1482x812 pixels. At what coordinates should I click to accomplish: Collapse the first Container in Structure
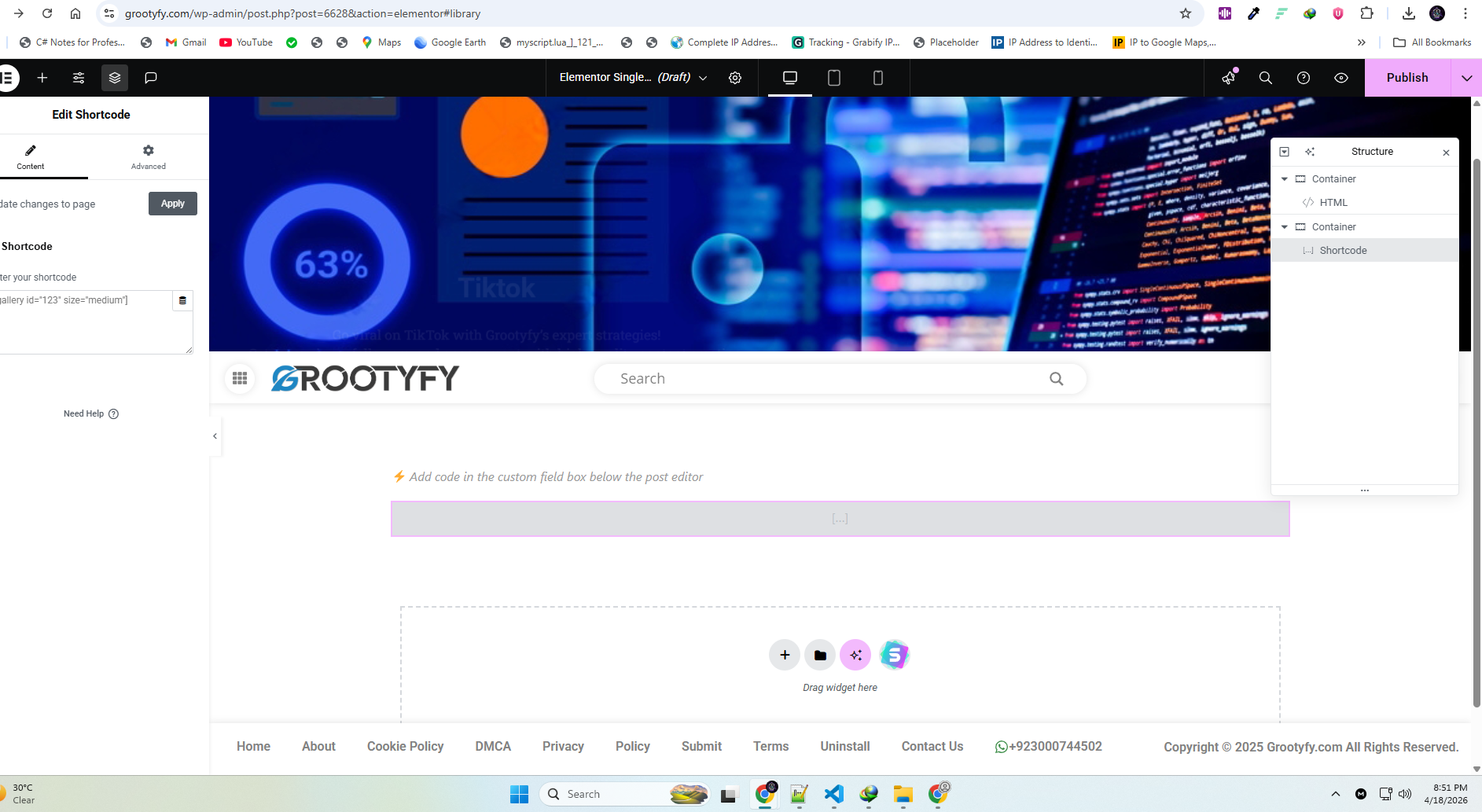click(x=1285, y=179)
